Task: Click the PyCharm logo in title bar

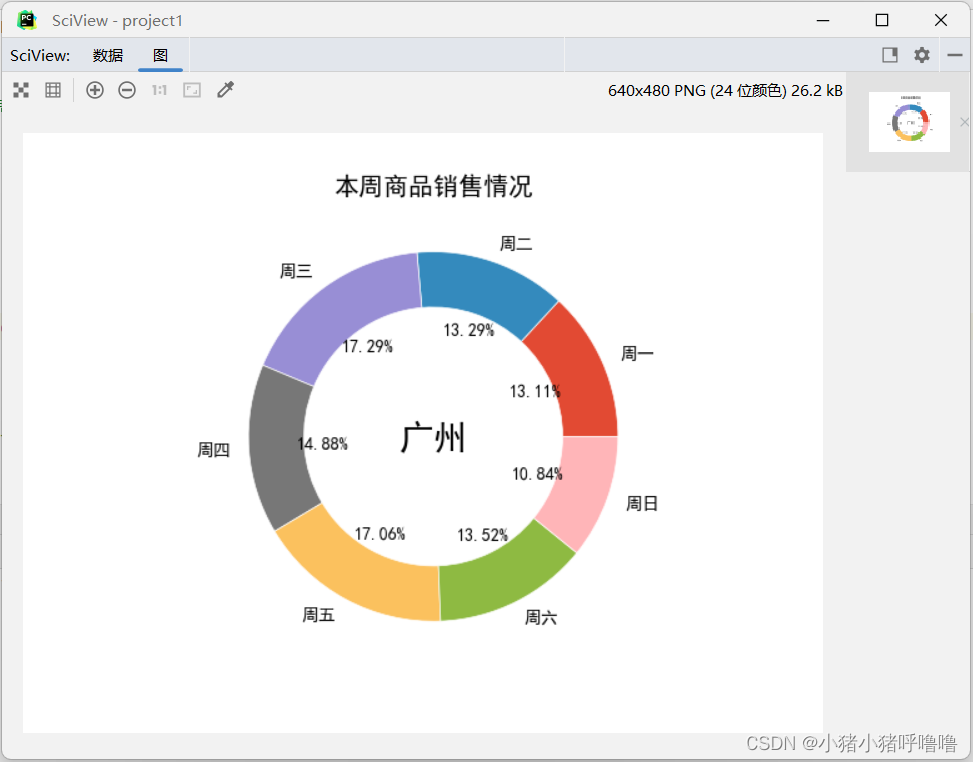Action: 25,20
